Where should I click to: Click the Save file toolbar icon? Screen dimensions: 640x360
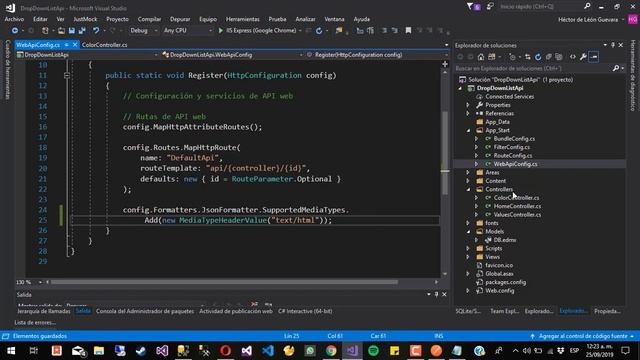[x=72, y=31]
